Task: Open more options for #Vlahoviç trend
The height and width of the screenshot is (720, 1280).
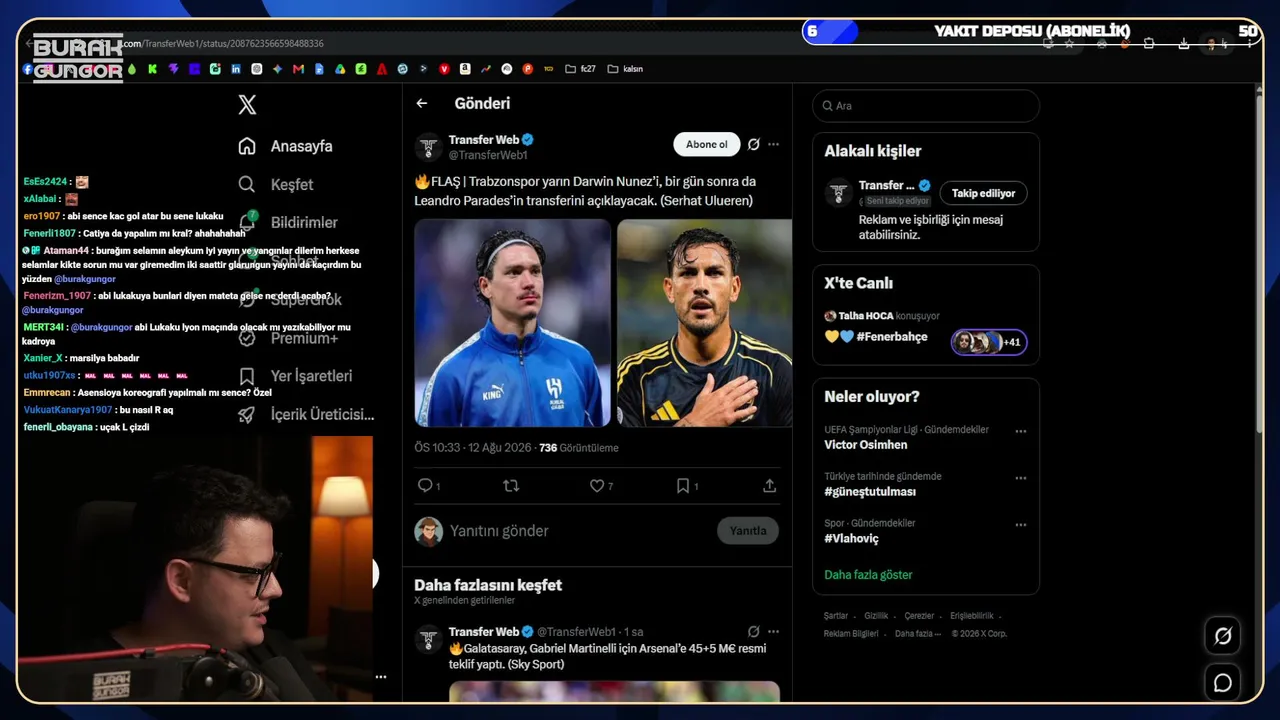Action: click(1021, 525)
